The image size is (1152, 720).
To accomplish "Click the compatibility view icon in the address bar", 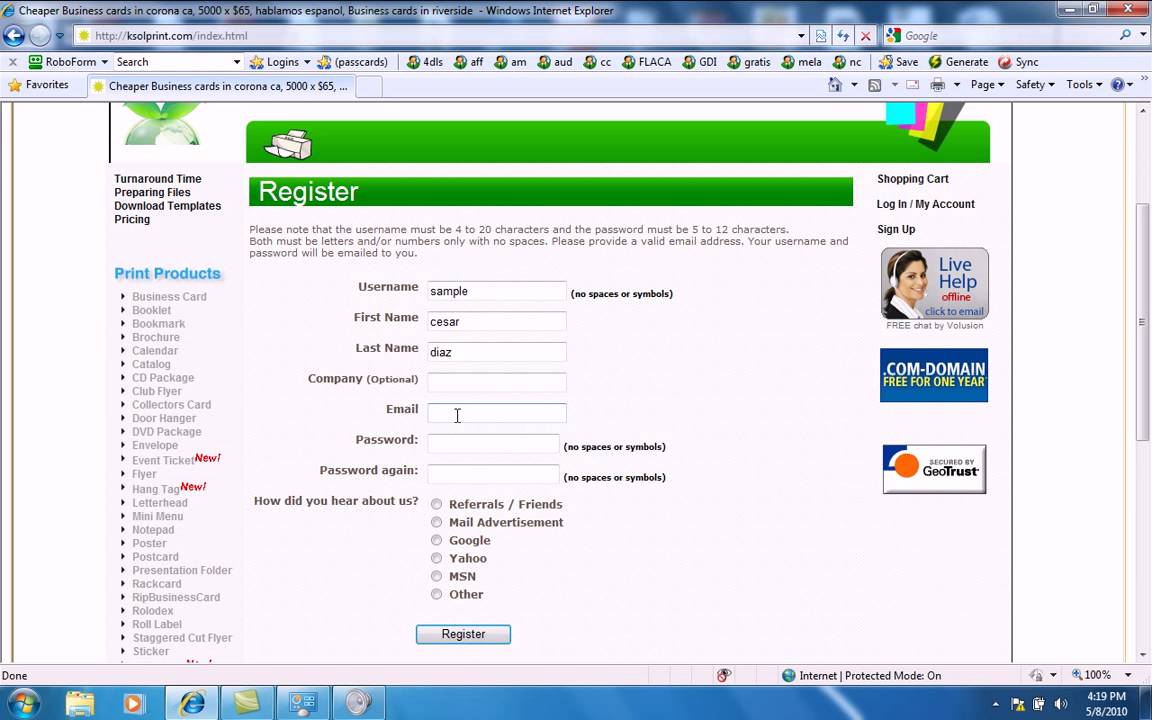I will [x=821, y=35].
